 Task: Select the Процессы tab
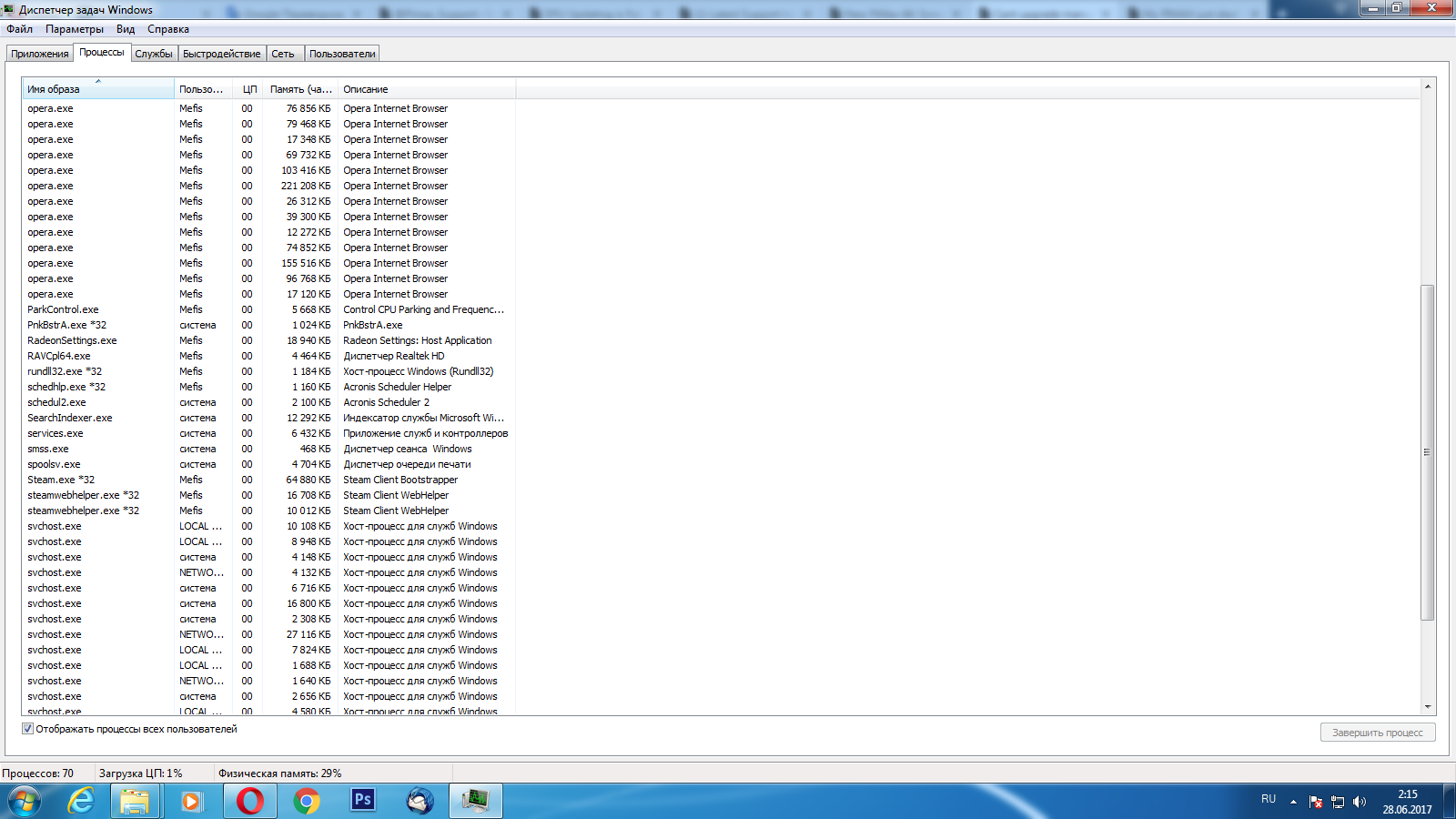[x=102, y=52]
